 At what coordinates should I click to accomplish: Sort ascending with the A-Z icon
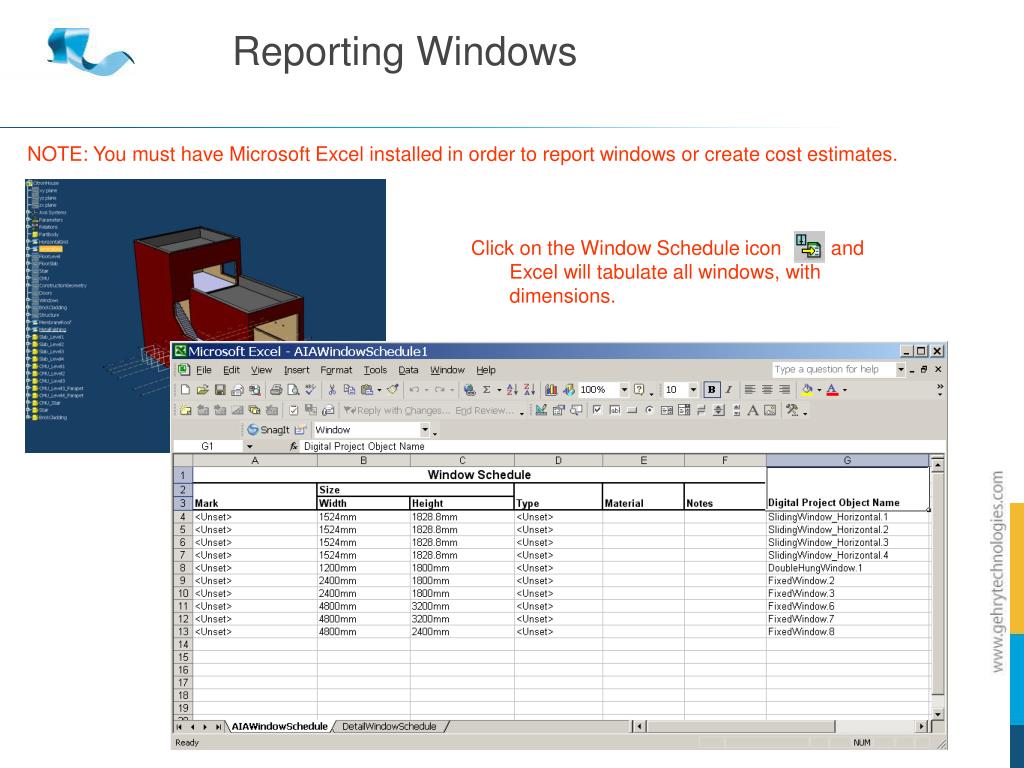pos(512,390)
